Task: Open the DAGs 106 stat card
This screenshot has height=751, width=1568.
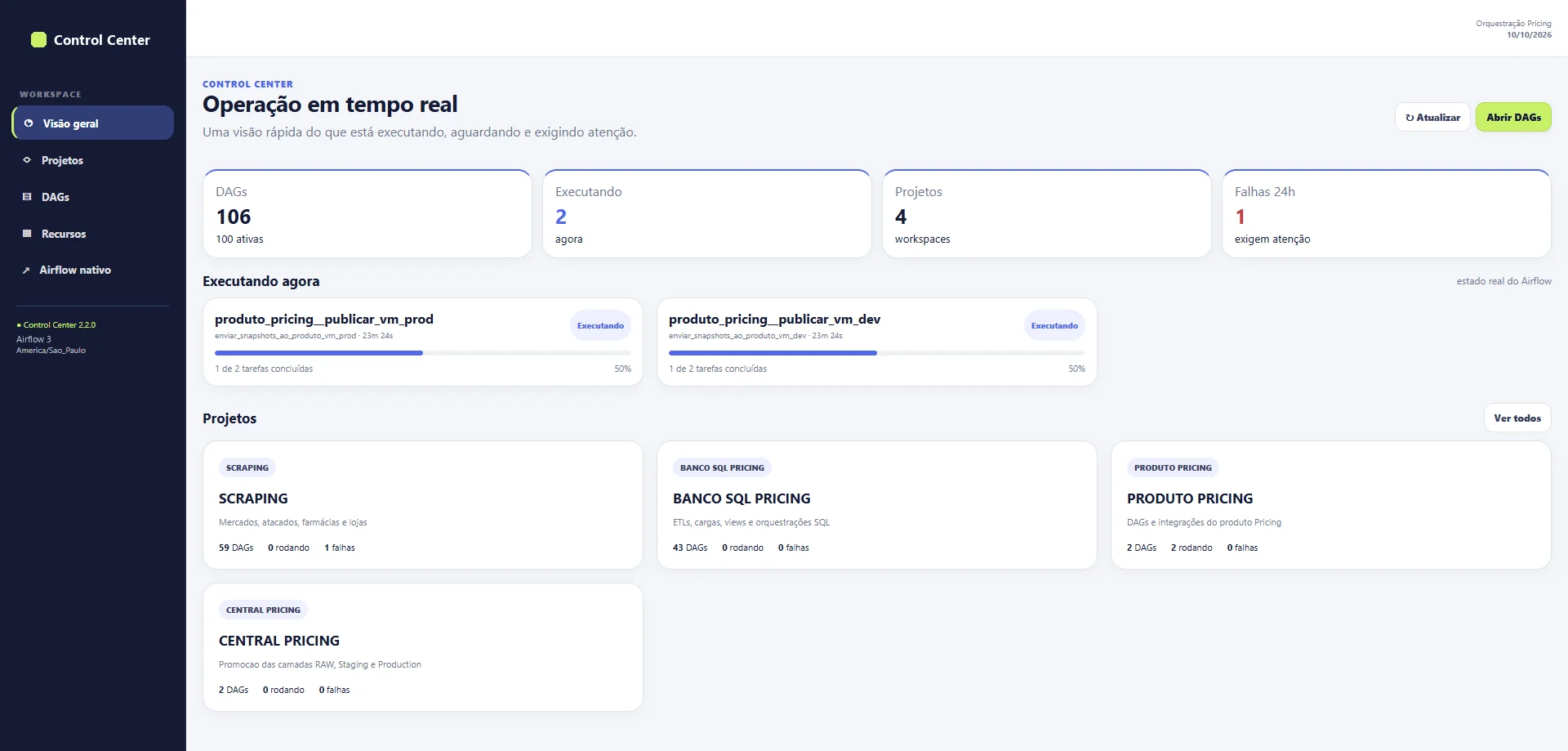Action: click(367, 214)
